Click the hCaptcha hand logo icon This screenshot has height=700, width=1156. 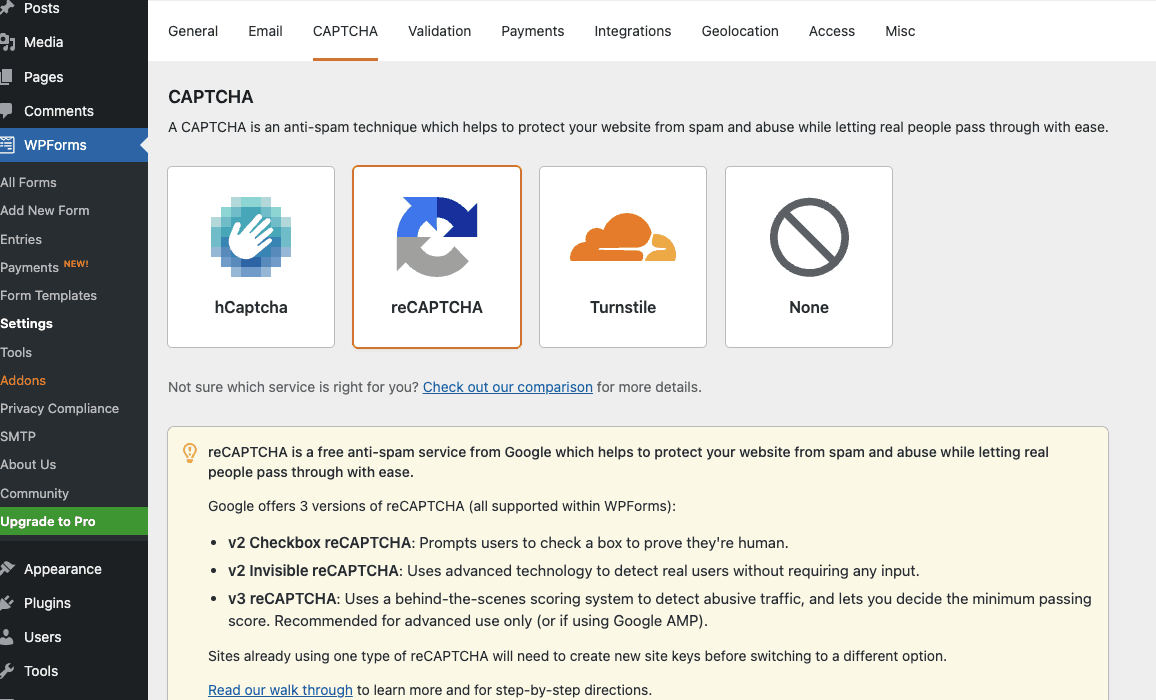(x=251, y=237)
